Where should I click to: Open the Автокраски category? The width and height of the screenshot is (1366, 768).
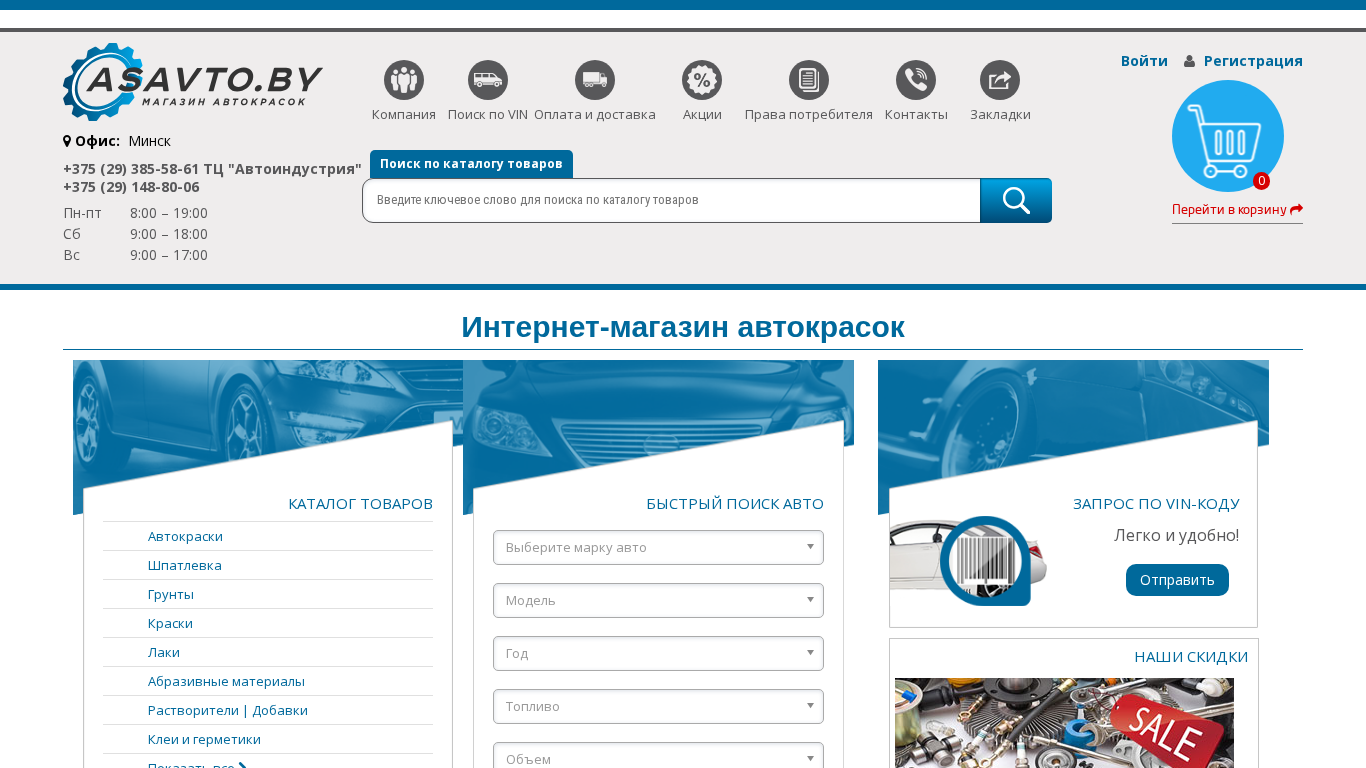185,536
